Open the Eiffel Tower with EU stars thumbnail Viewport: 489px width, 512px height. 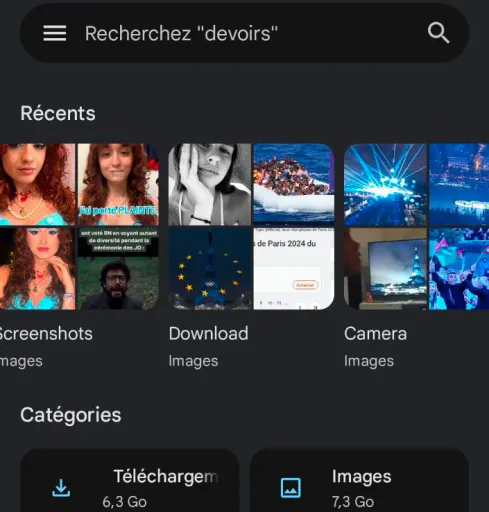(x=210, y=269)
